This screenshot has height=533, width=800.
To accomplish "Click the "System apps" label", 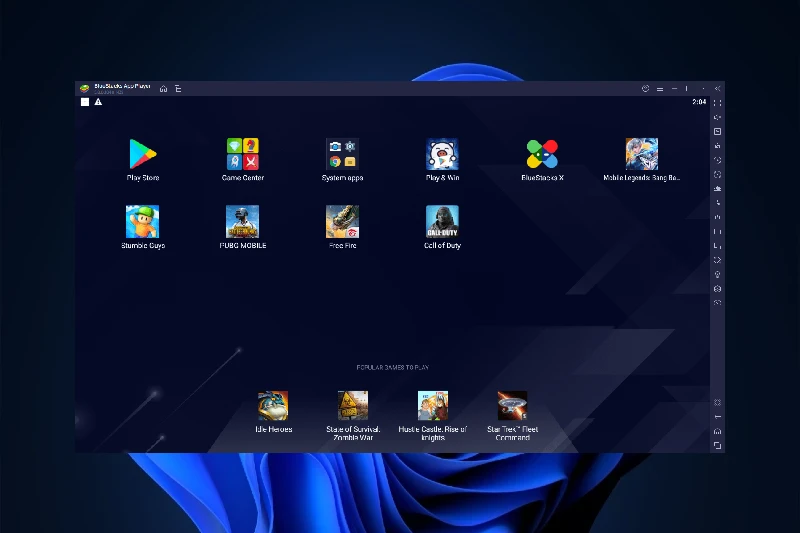I will pos(342,177).
